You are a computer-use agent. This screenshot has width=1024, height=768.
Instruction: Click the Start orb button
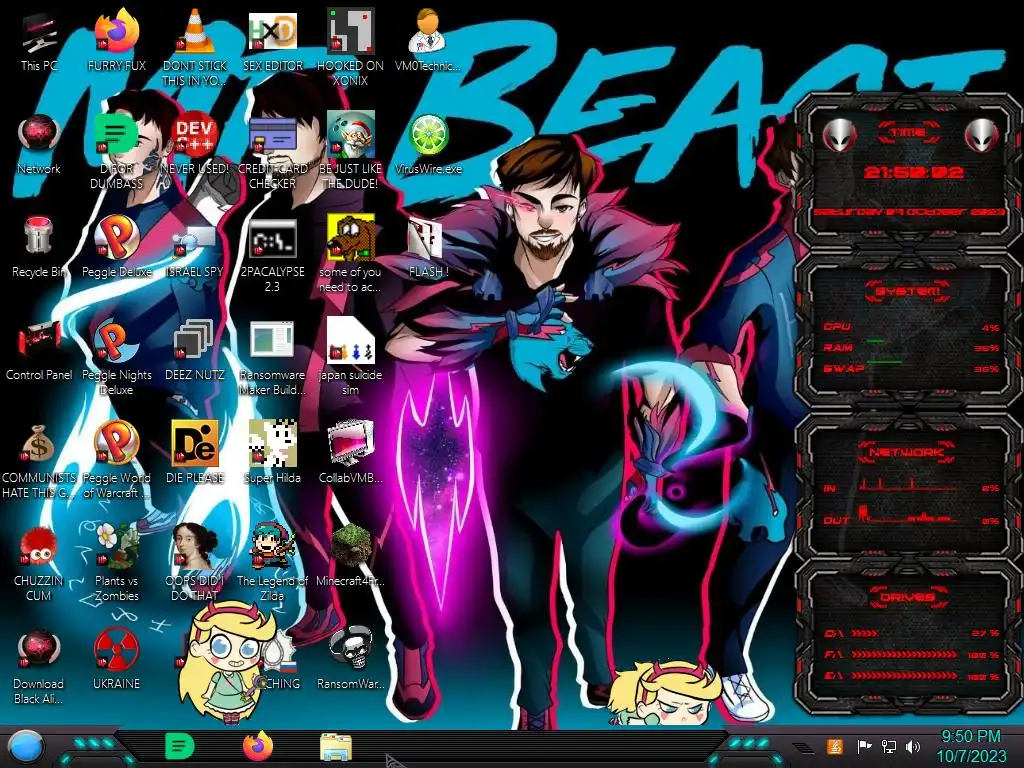click(x=26, y=746)
